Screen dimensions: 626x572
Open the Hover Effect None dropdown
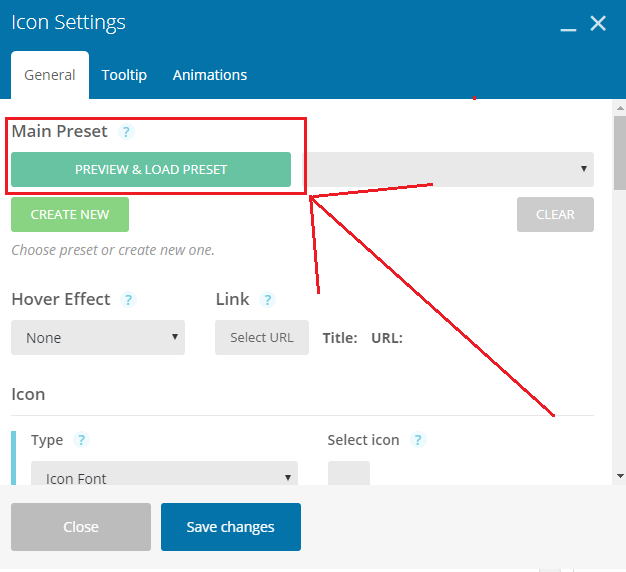click(98, 337)
